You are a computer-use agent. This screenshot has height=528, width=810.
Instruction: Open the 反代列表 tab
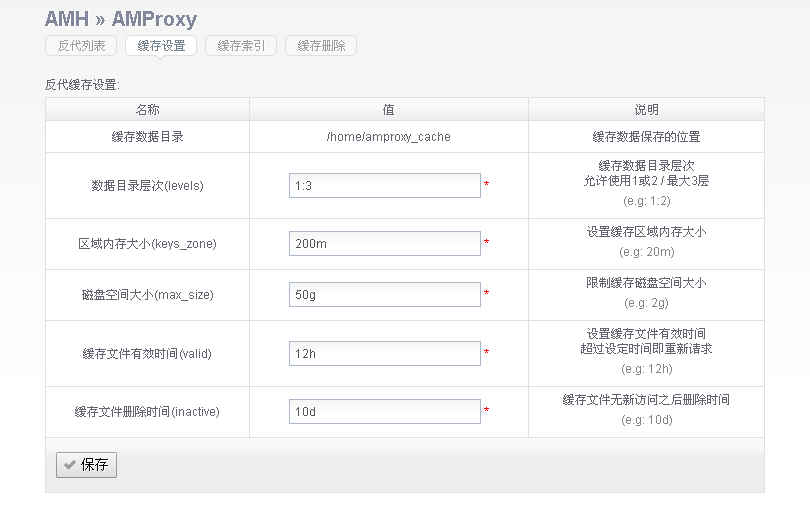81,46
